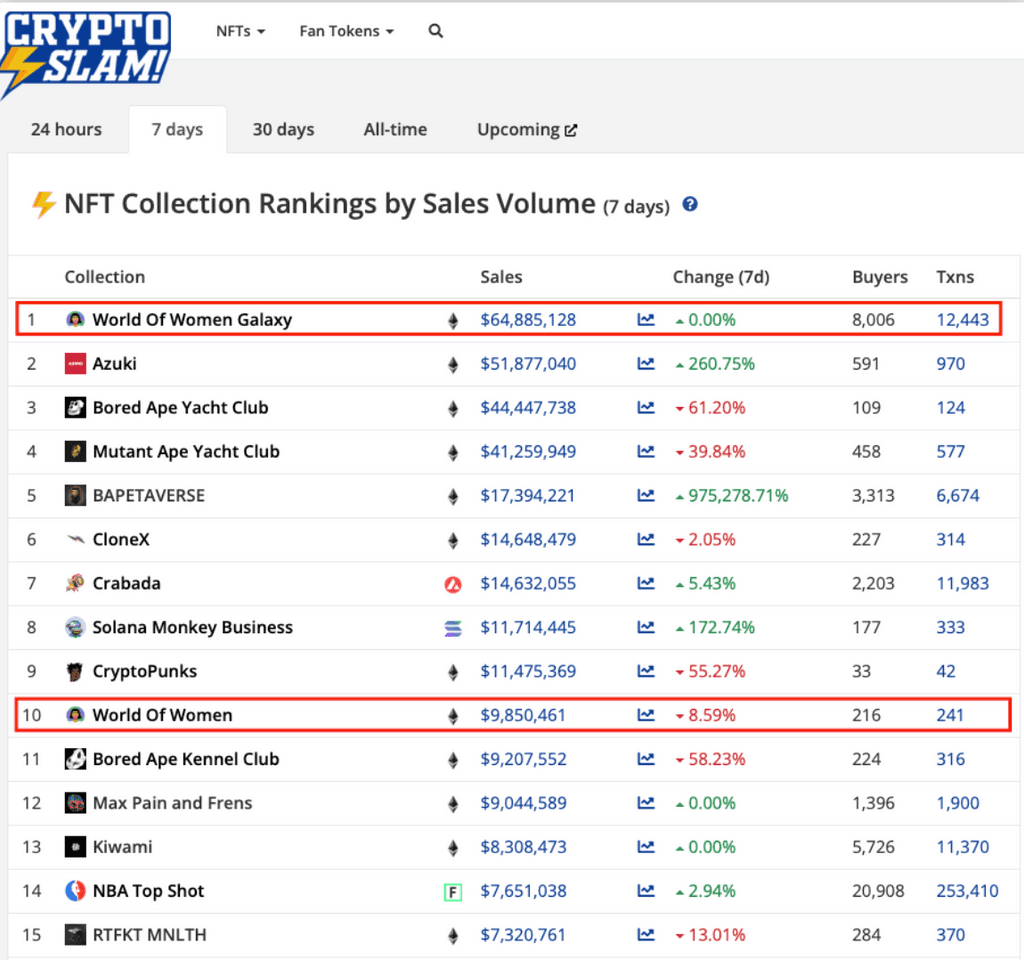Open chart icon for CryptoPunks
This screenshot has width=1024, height=960.
(x=646, y=671)
